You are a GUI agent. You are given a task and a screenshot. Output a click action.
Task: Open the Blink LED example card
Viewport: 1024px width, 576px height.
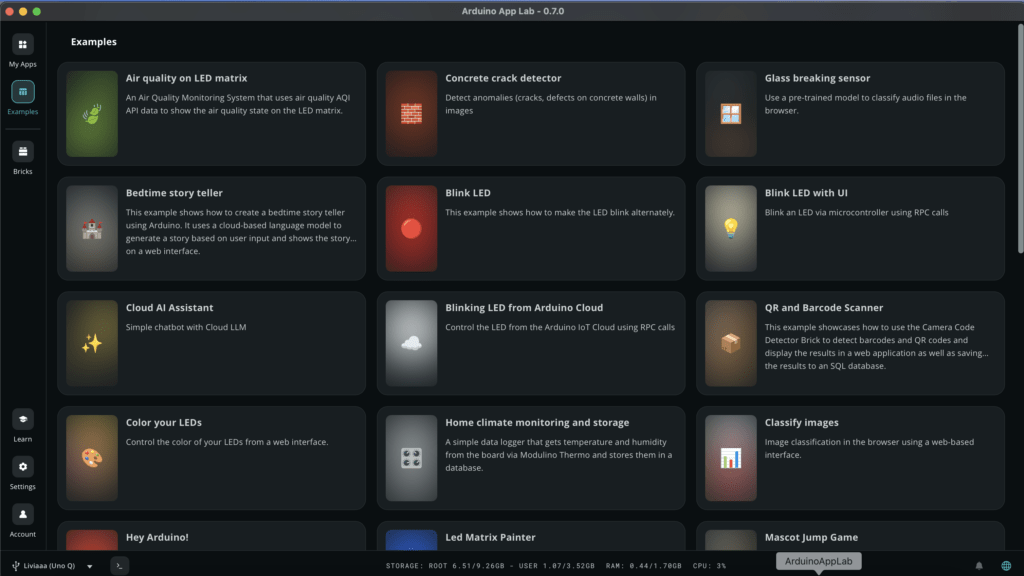[531, 229]
